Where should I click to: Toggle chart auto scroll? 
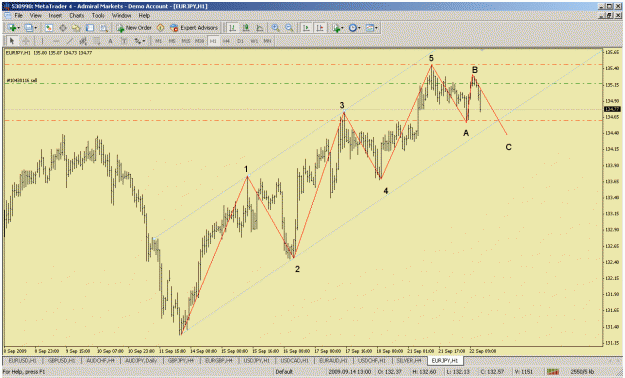click(x=306, y=28)
